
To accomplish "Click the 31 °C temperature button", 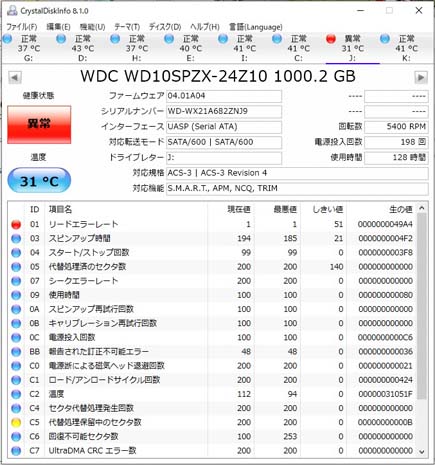I will coord(39,180).
